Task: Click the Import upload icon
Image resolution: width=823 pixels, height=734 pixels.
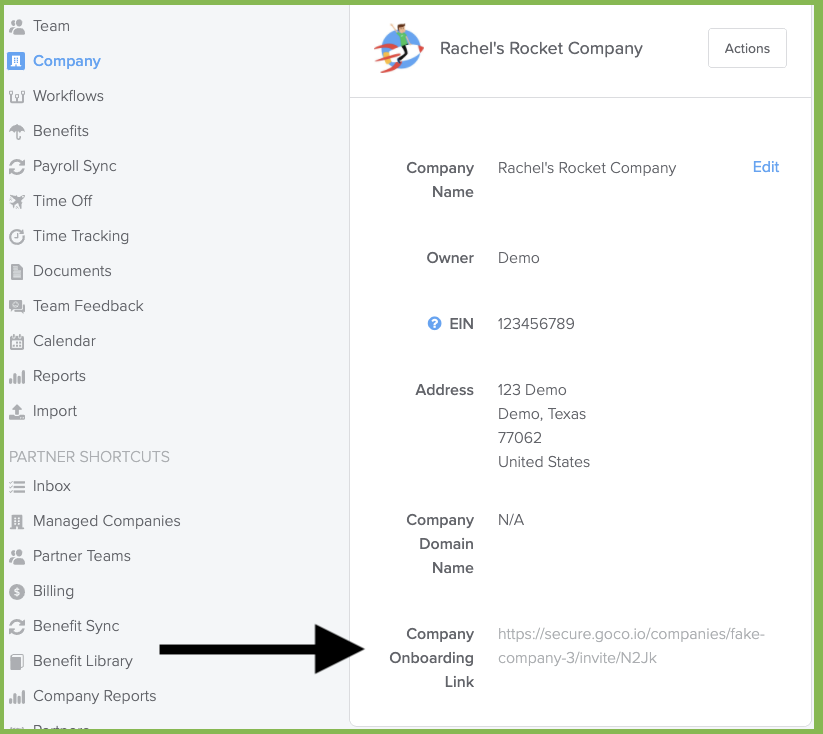Action: [x=17, y=412]
